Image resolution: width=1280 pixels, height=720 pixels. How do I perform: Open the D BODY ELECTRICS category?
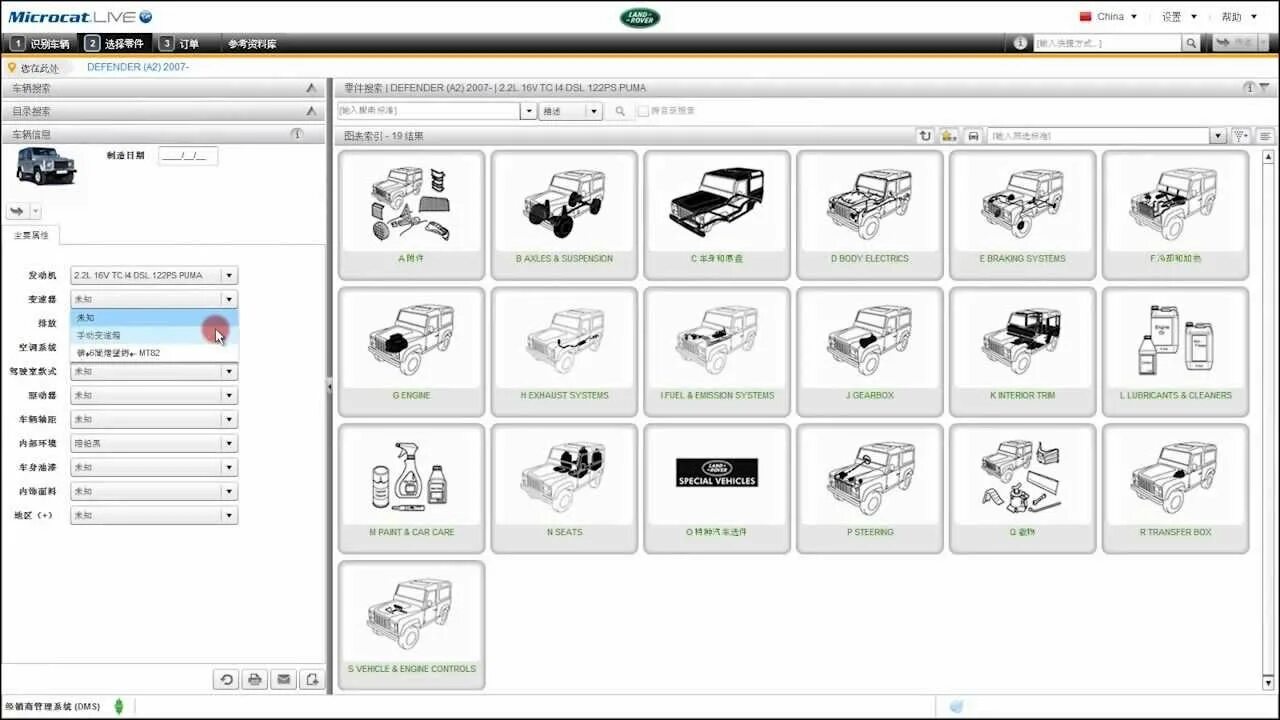[869, 215]
